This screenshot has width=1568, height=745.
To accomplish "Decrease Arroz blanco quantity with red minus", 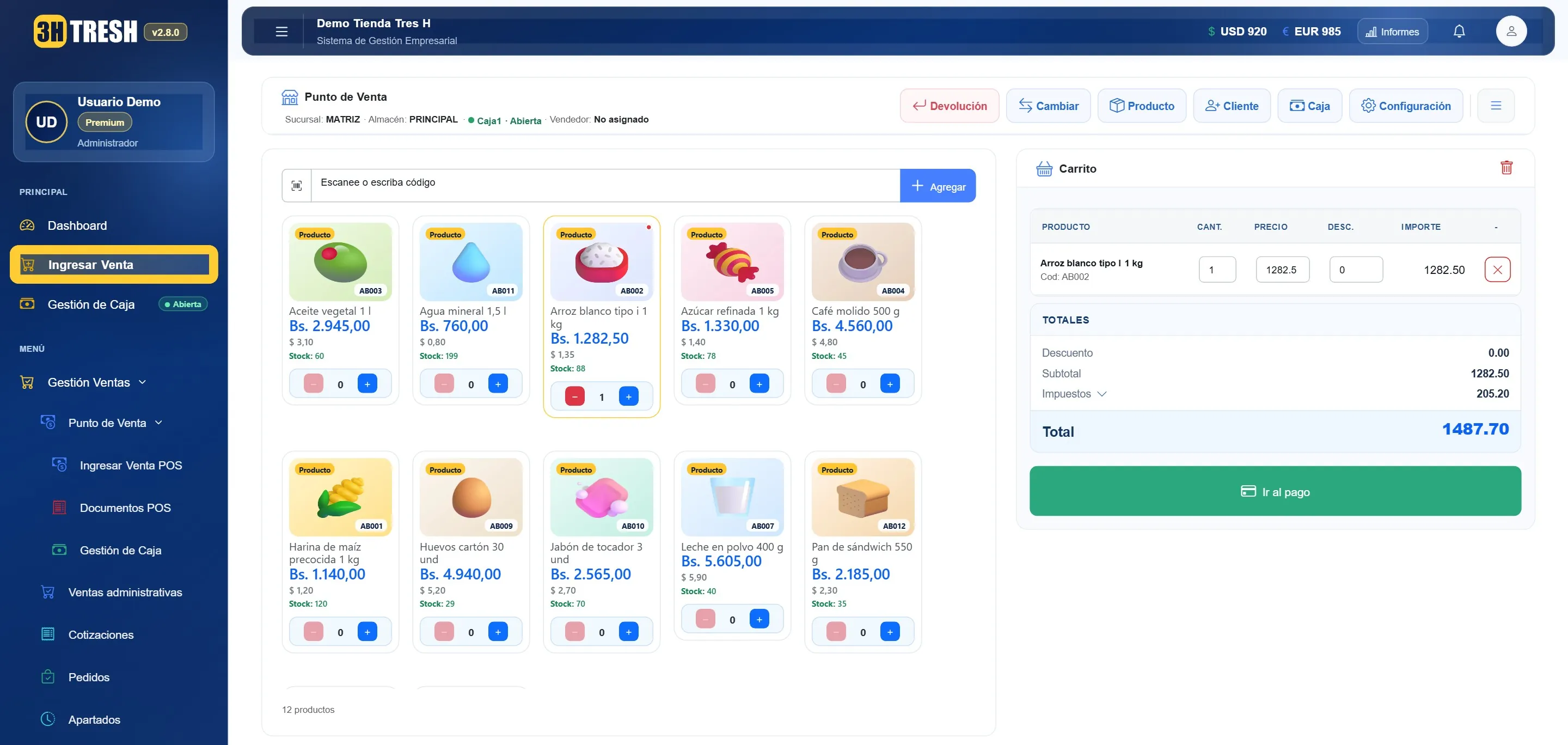I will 574,397.
